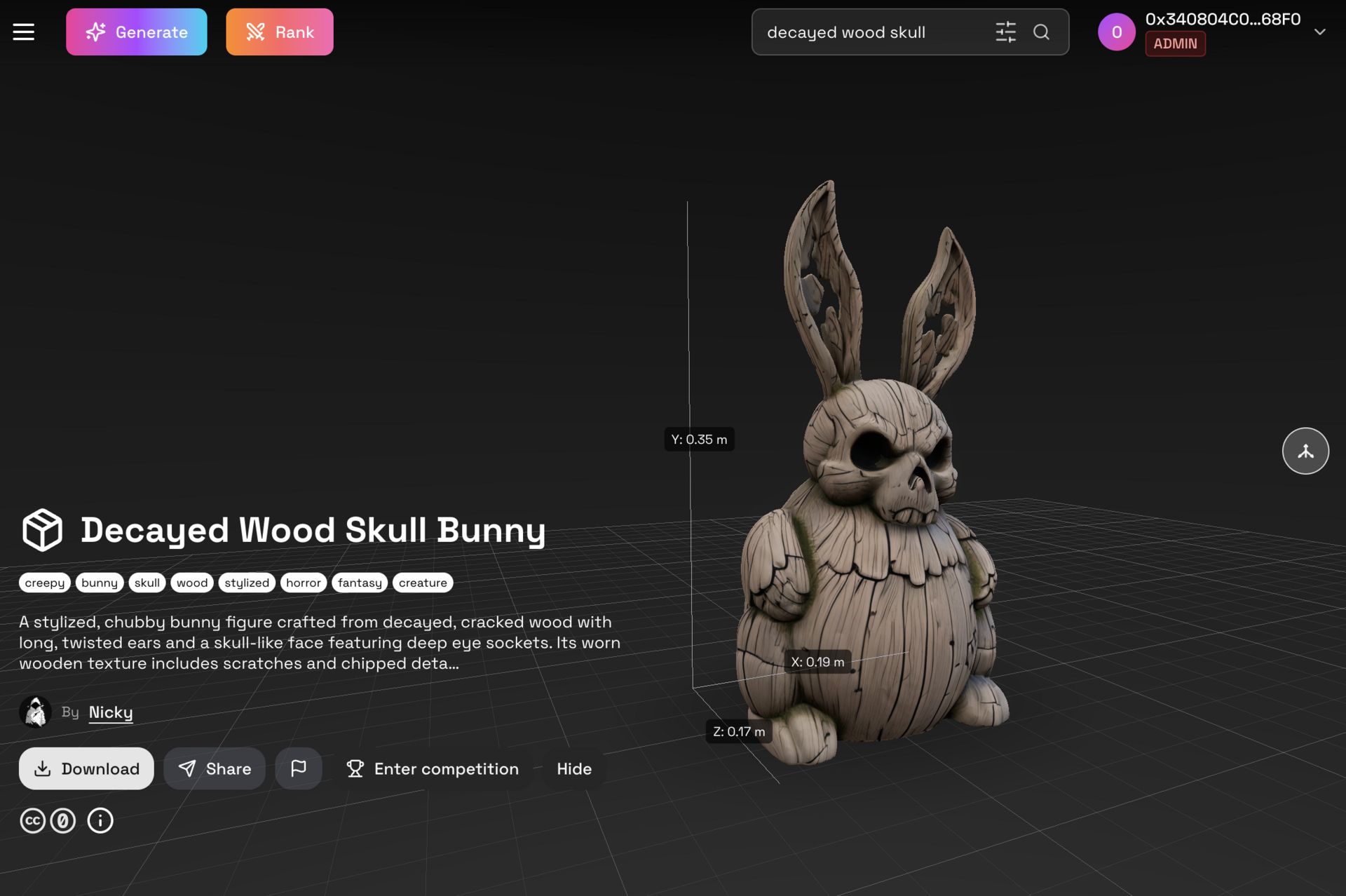Viewport: 1346px width, 896px height.
Task: Select the Generate sparkle icon
Action: click(x=96, y=32)
